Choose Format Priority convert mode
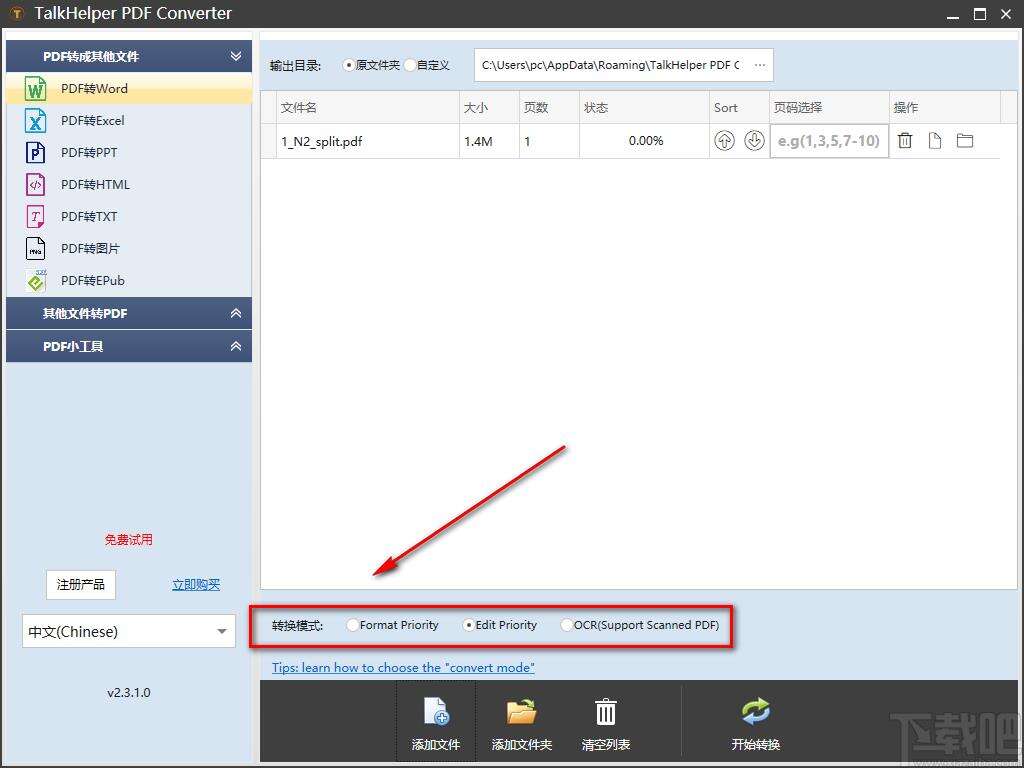 [392, 625]
